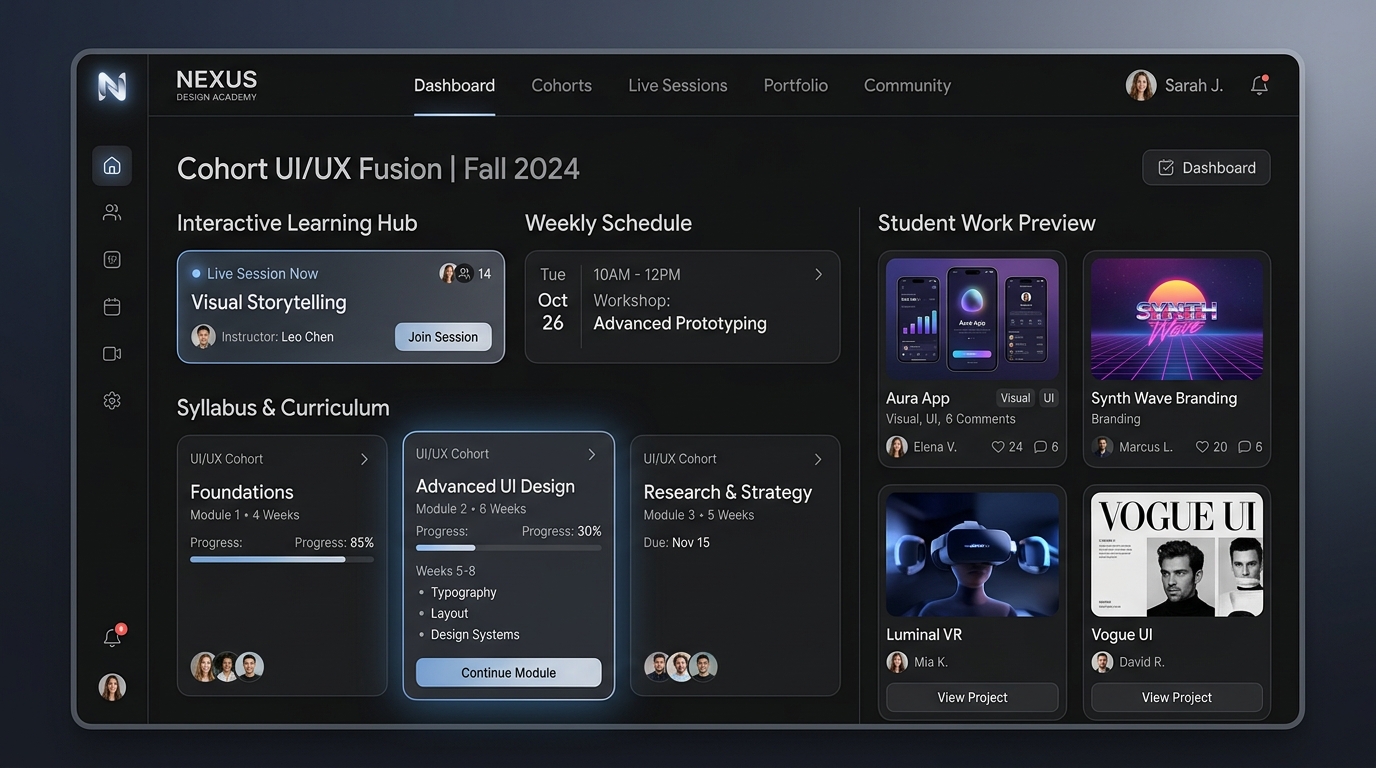This screenshot has height=768, width=1376.
Task: Click comment icon on Synth Wave Branding
Action: 1244,447
